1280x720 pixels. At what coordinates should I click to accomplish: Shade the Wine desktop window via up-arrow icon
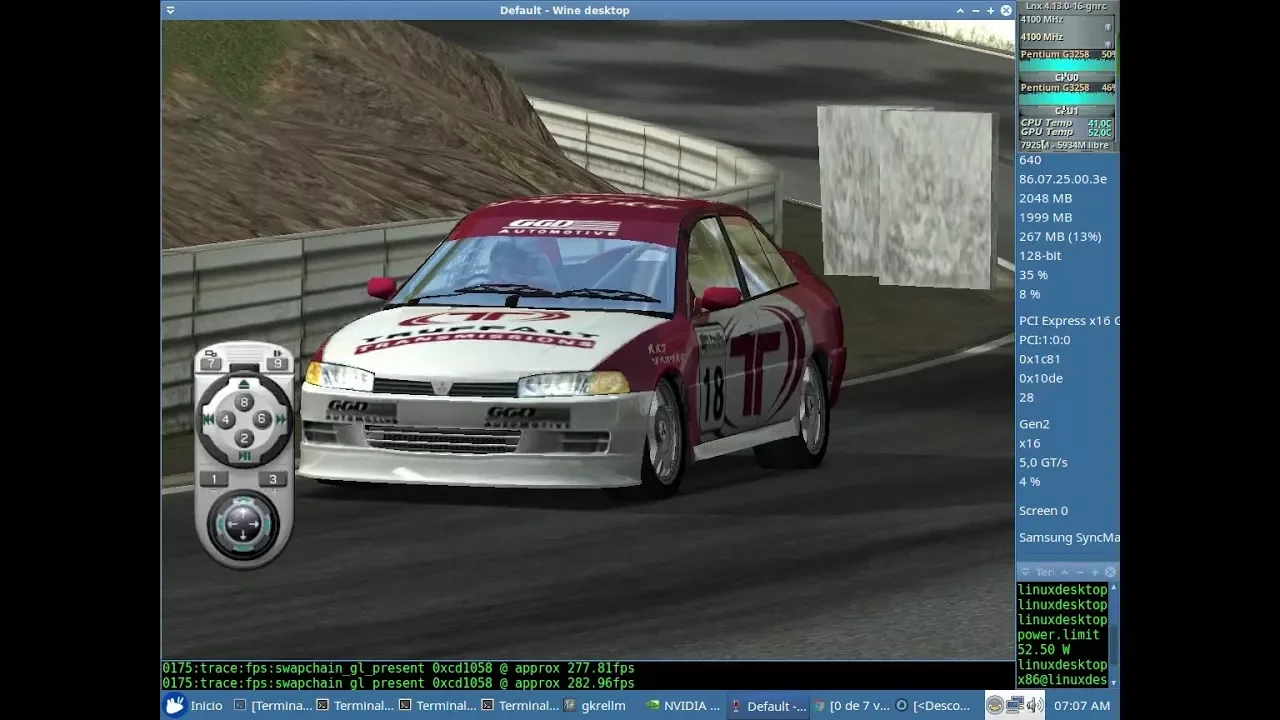961,10
